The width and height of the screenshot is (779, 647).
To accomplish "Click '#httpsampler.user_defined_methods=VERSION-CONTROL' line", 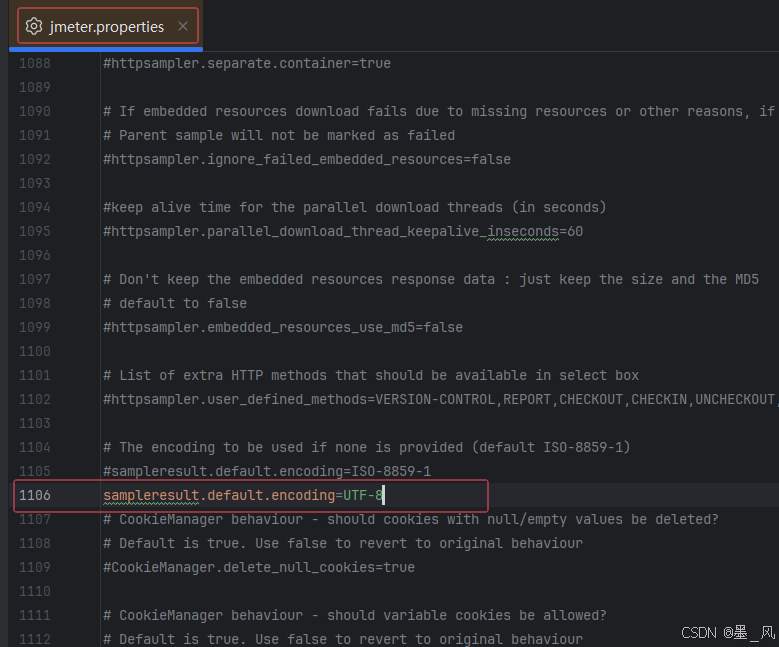I will pyautogui.click(x=440, y=400).
